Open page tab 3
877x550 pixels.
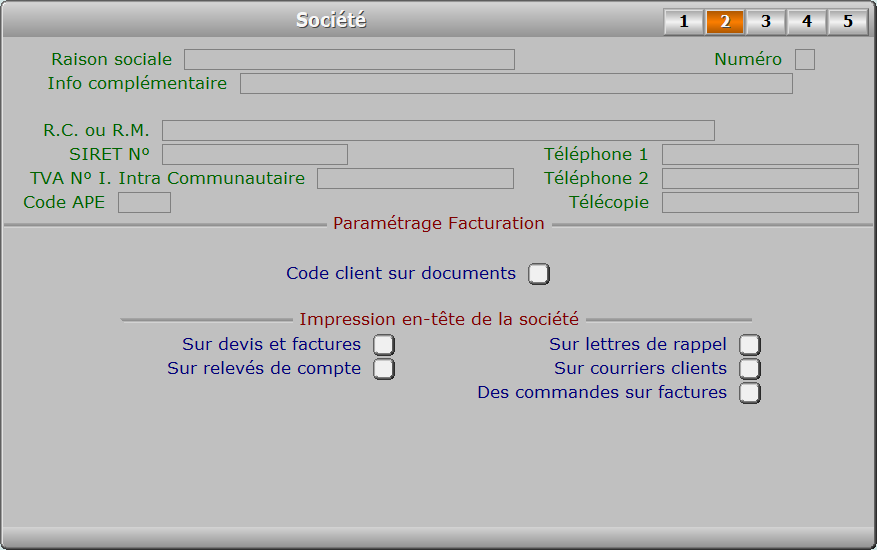tap(766, 22)
